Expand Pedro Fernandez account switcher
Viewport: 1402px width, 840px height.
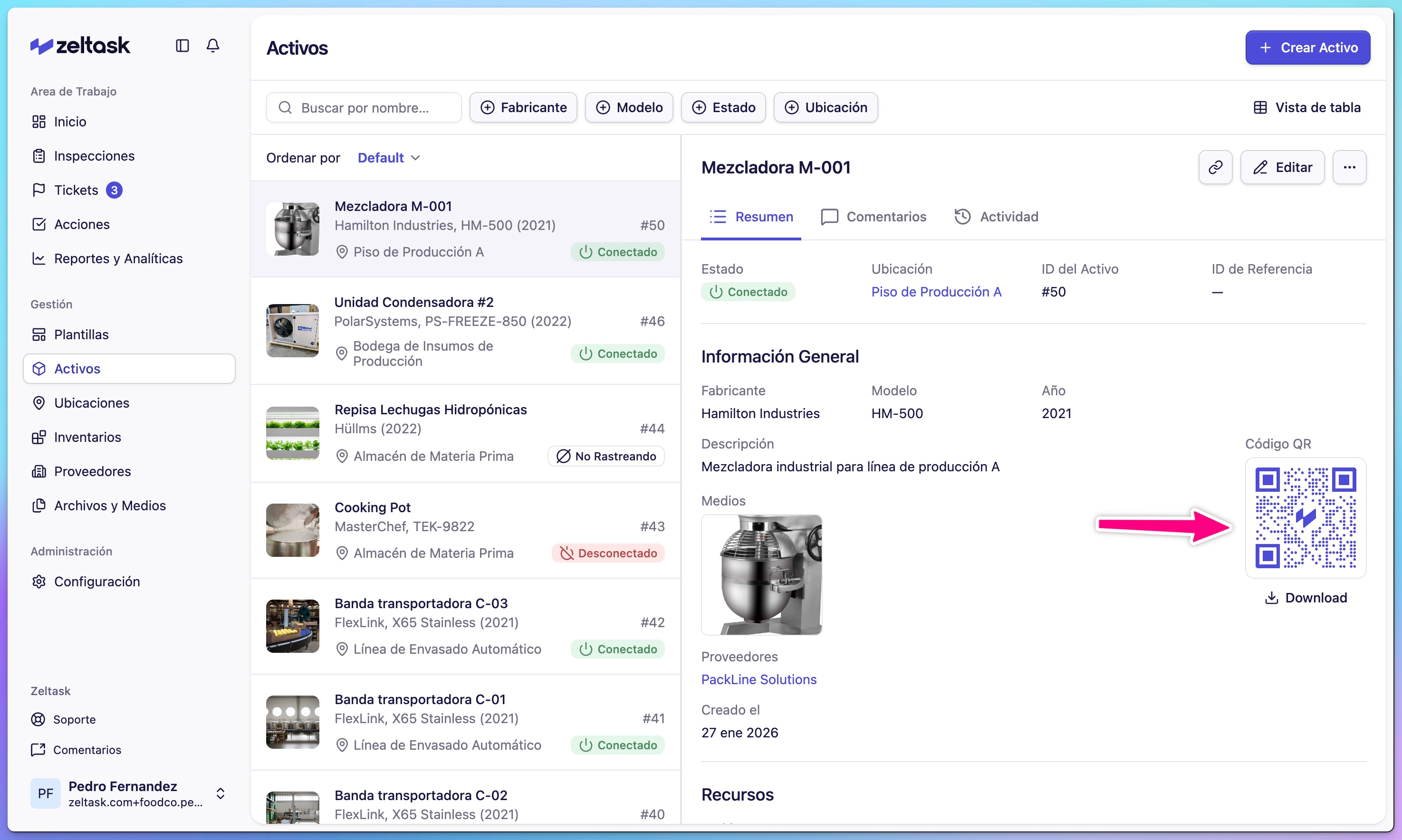220,793
